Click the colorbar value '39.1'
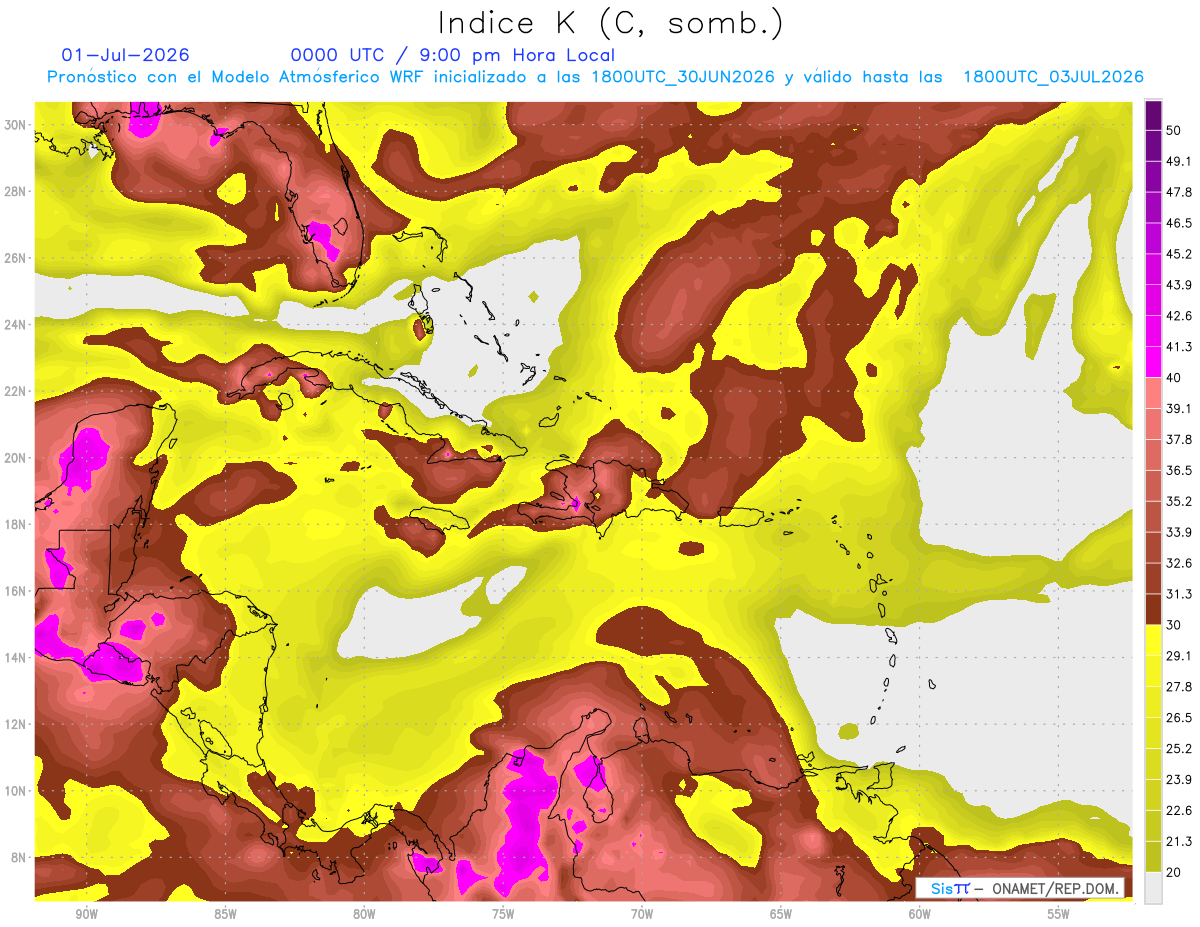 (1179, 408)
